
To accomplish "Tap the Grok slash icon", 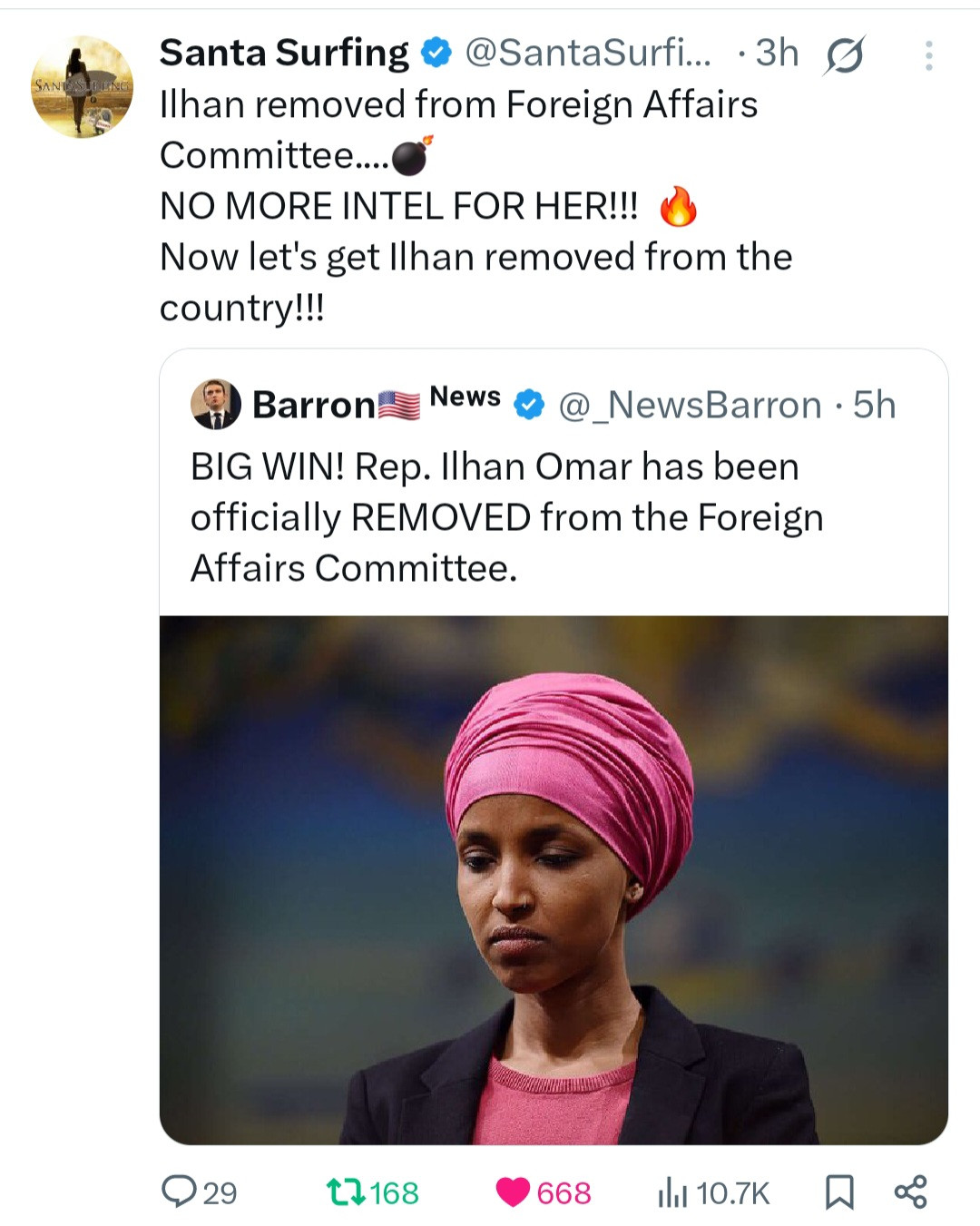I will pyautogui.click(x=844, y=56).
